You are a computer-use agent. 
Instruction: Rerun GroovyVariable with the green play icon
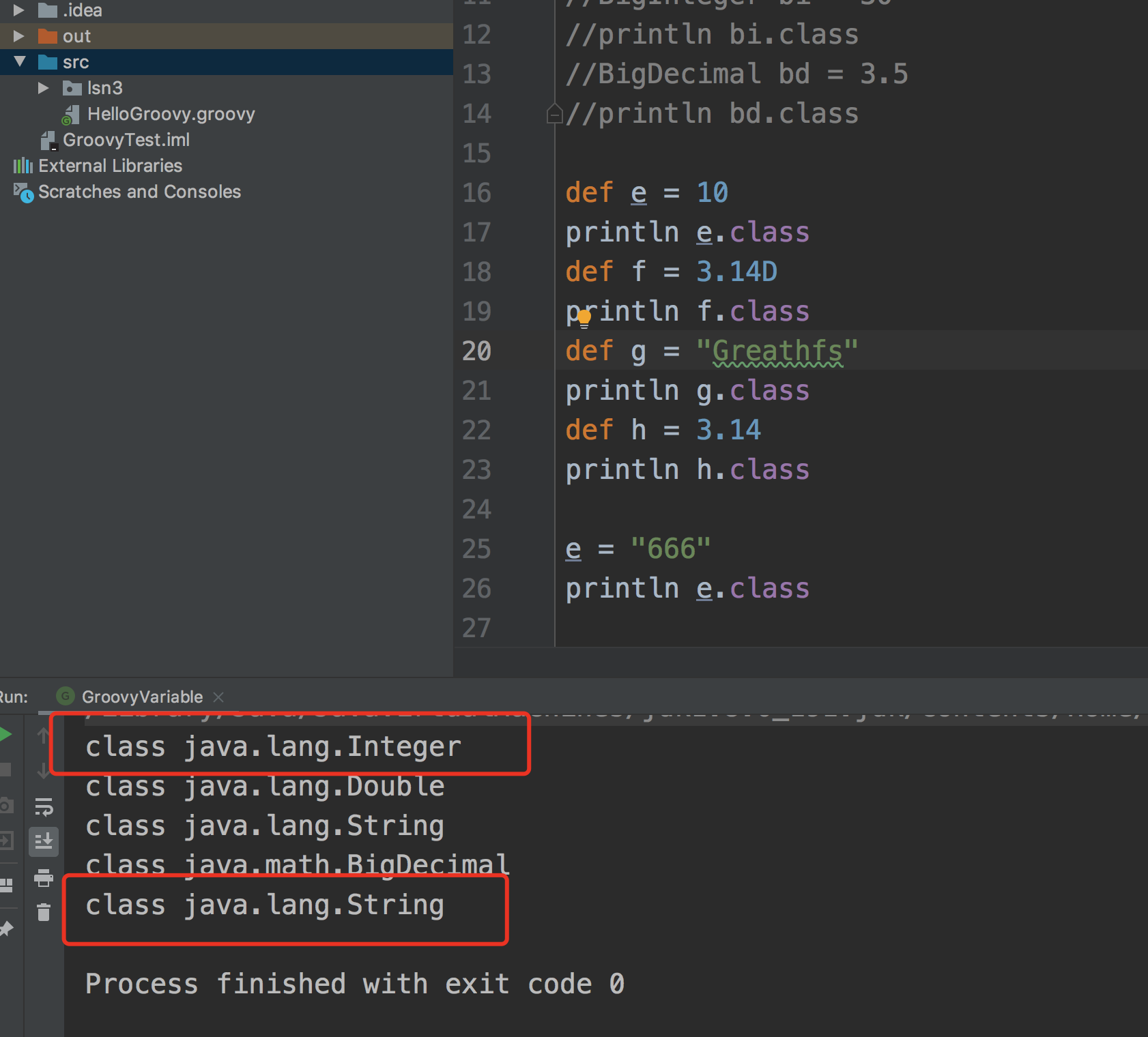[x=5, y=735]
